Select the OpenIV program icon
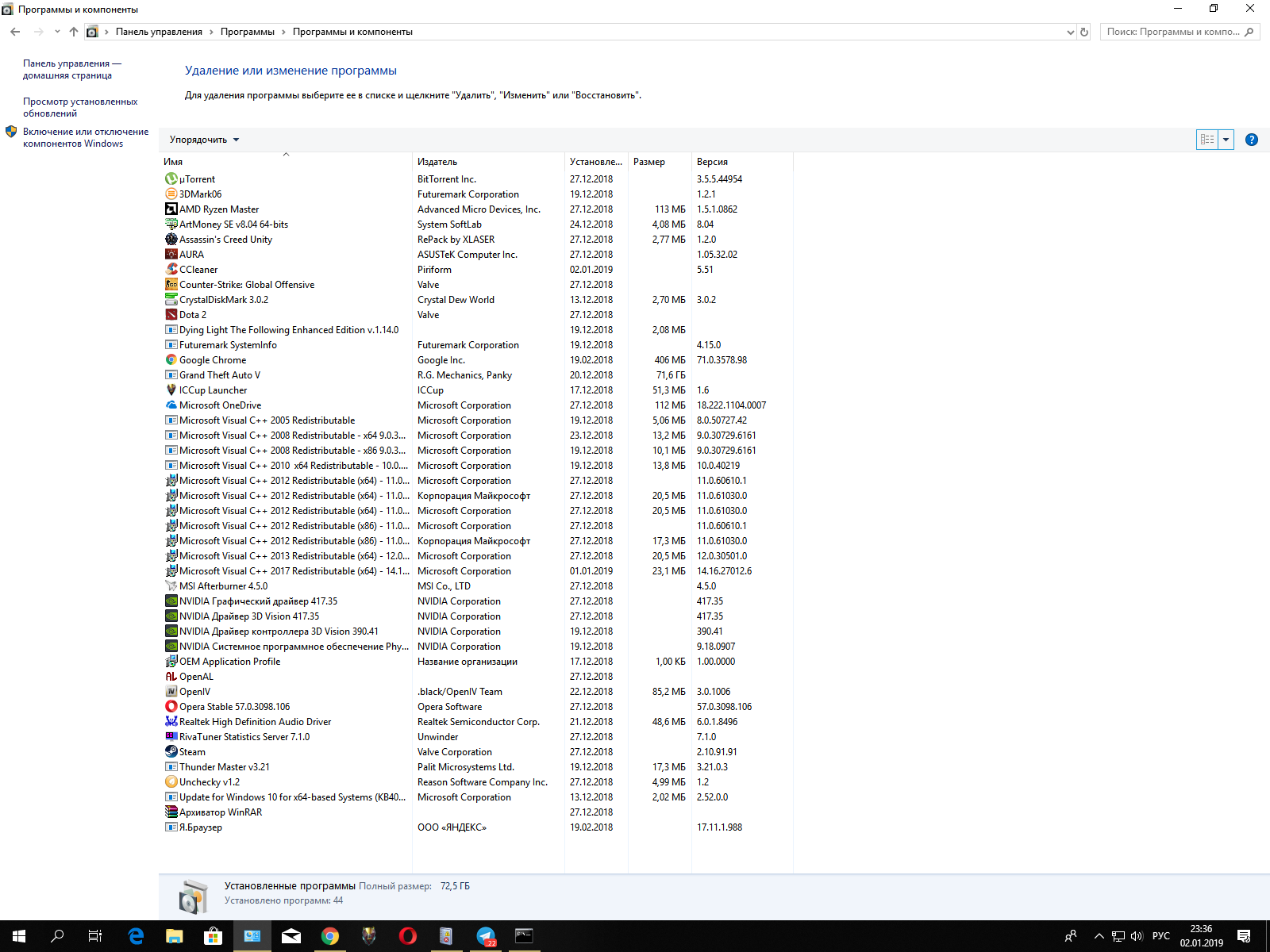This screenshot has height=952, width=1270. (171, 692)
